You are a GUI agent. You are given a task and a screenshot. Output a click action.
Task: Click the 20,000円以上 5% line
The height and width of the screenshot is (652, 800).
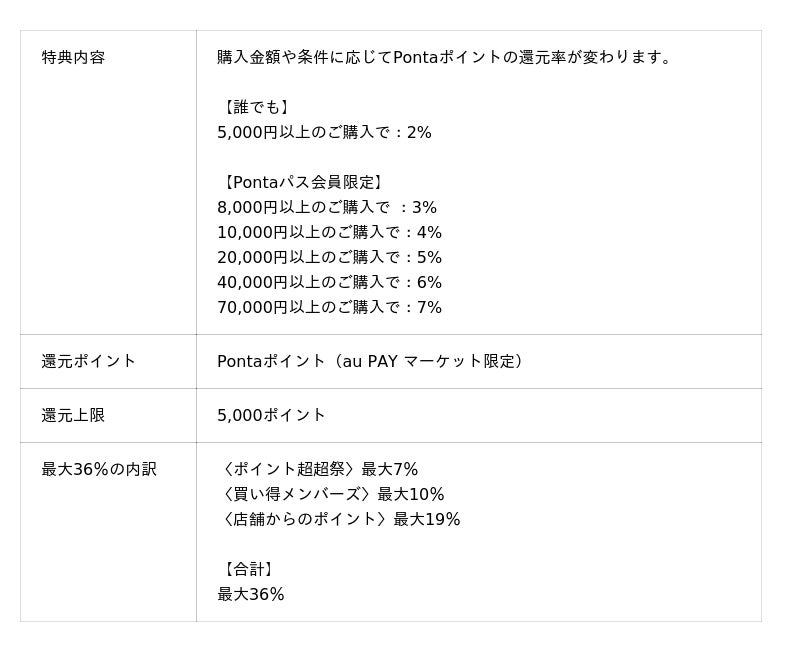pos(330,258)
